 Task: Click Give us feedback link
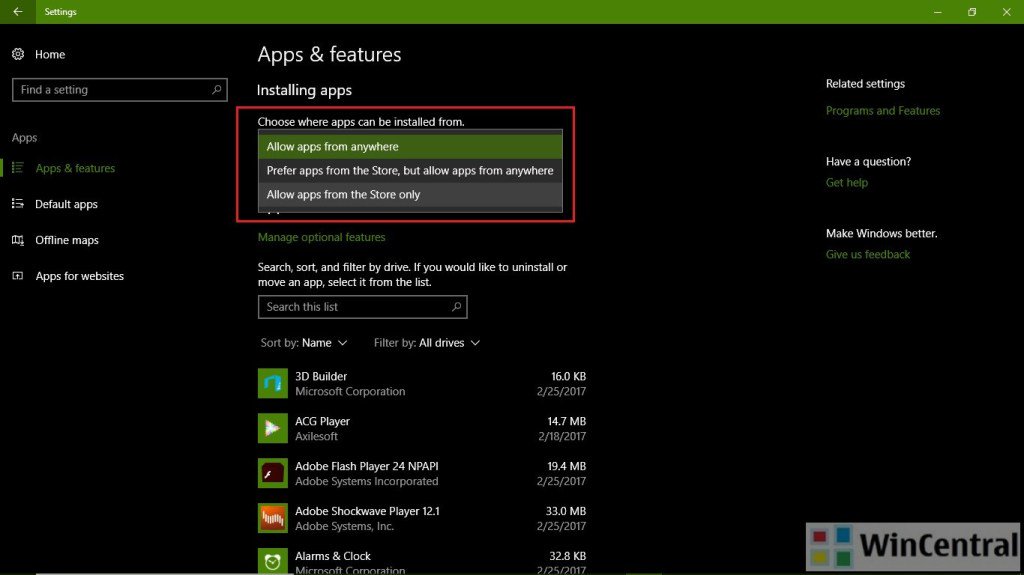click(x=867, y=254)
